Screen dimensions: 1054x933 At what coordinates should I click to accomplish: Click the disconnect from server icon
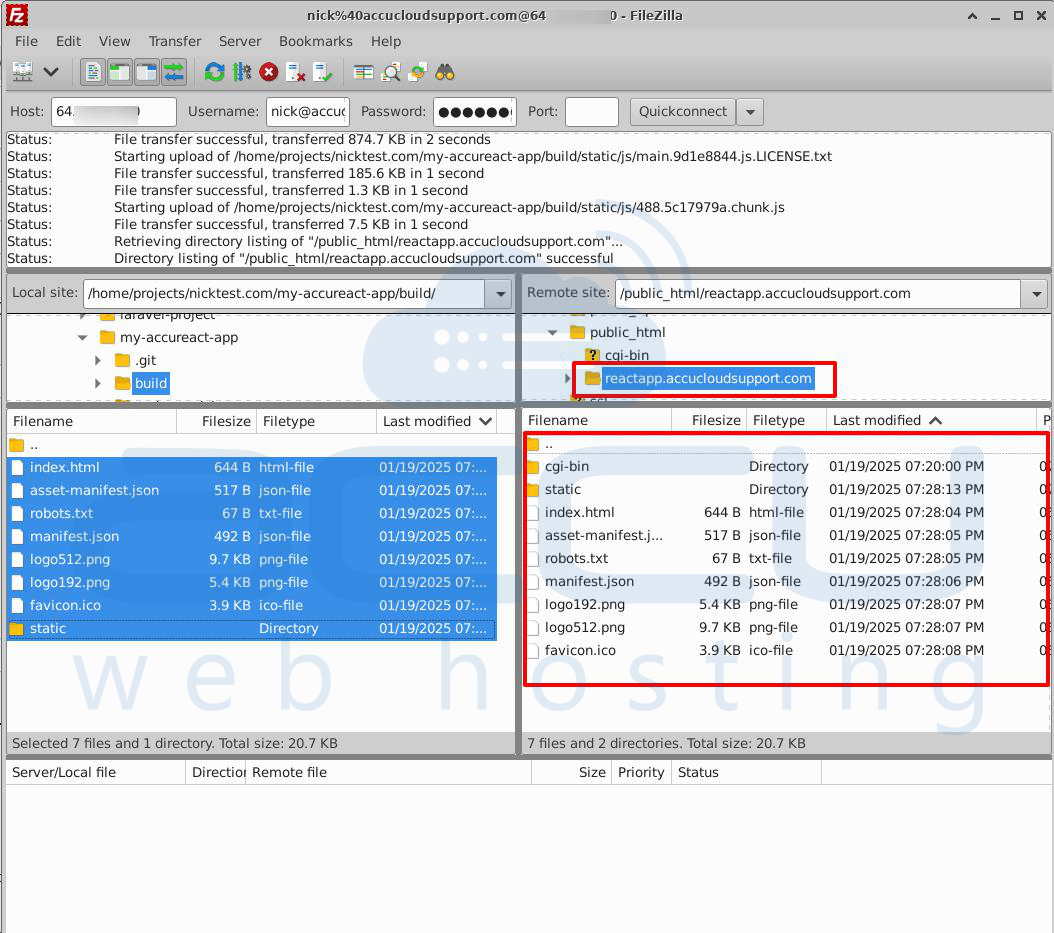coord(296,72)
